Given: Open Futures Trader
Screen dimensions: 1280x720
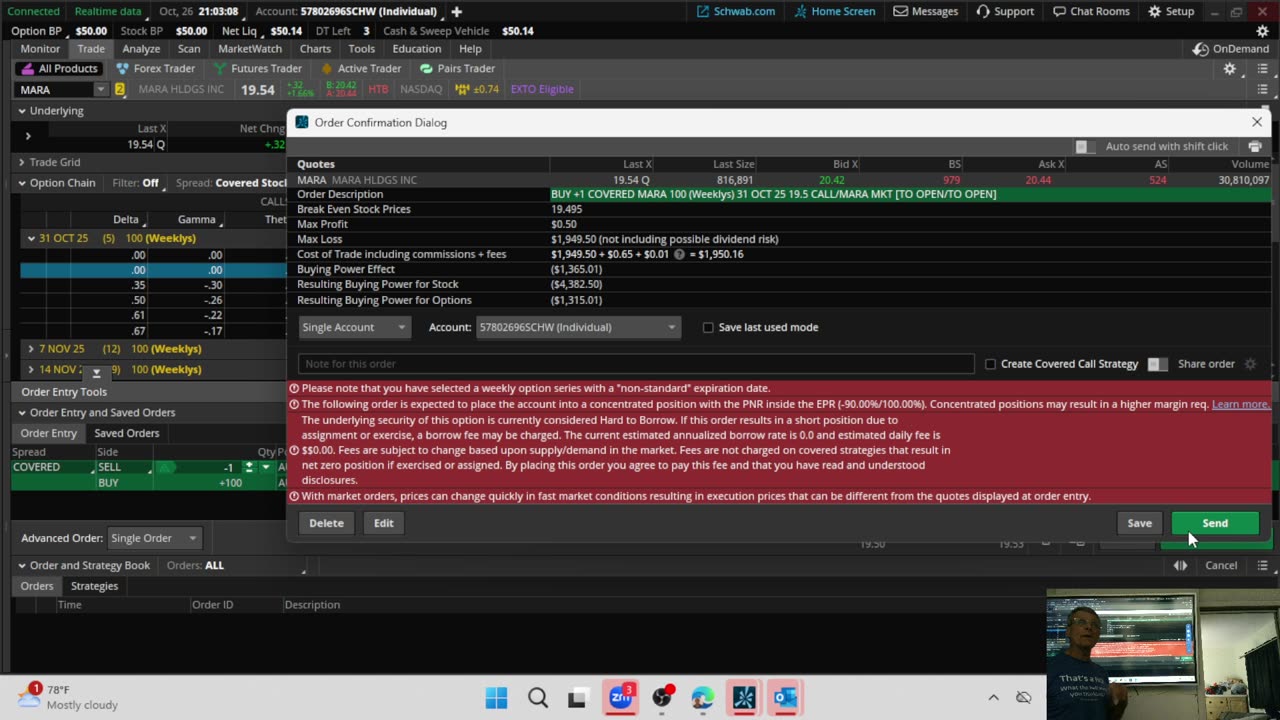Looking at the screenshot, I should (256, 68).
